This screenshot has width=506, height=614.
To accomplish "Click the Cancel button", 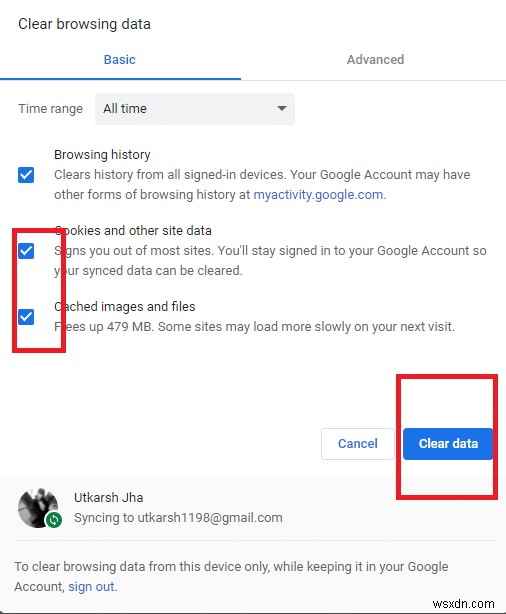I will [358, 444].
